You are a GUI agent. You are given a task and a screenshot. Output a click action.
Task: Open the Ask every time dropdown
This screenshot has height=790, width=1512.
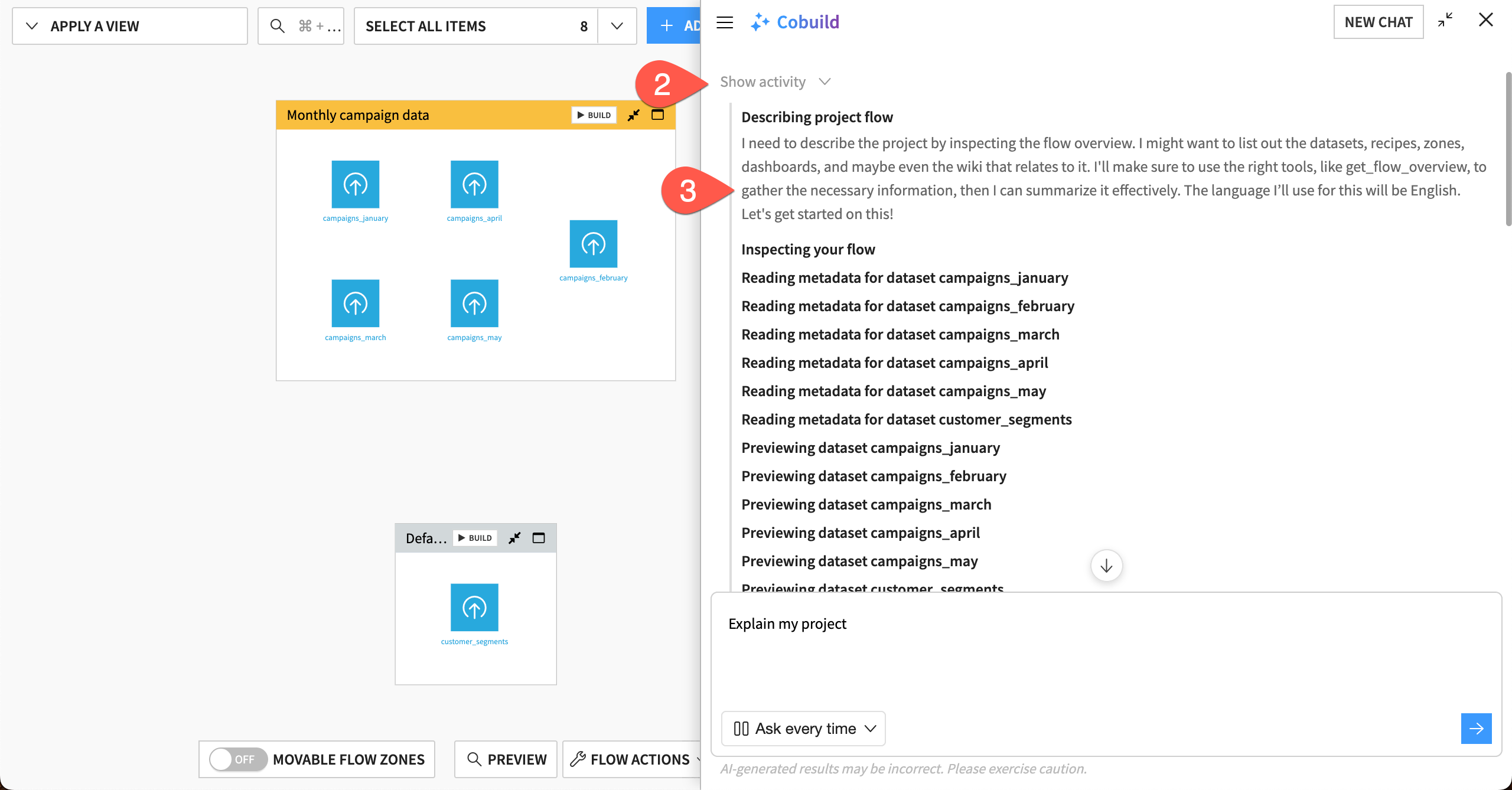point(803,729)
